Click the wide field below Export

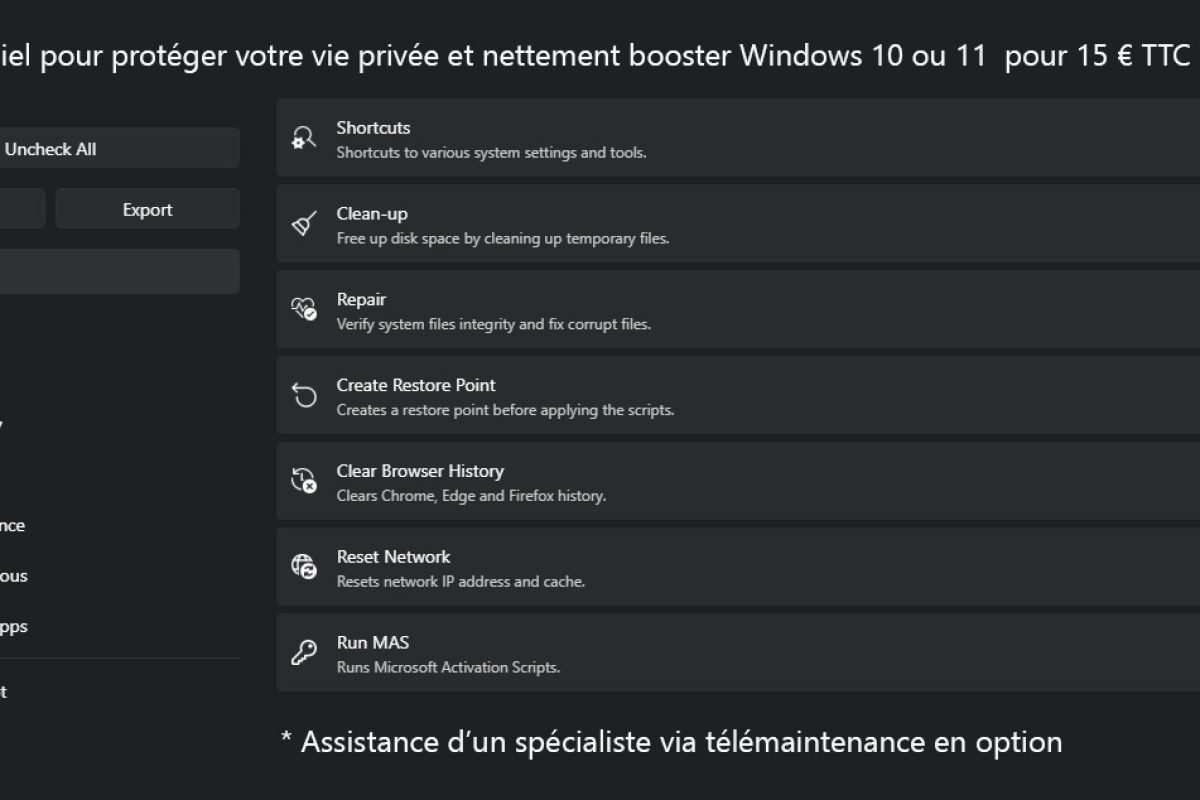[x=119, y=271]
